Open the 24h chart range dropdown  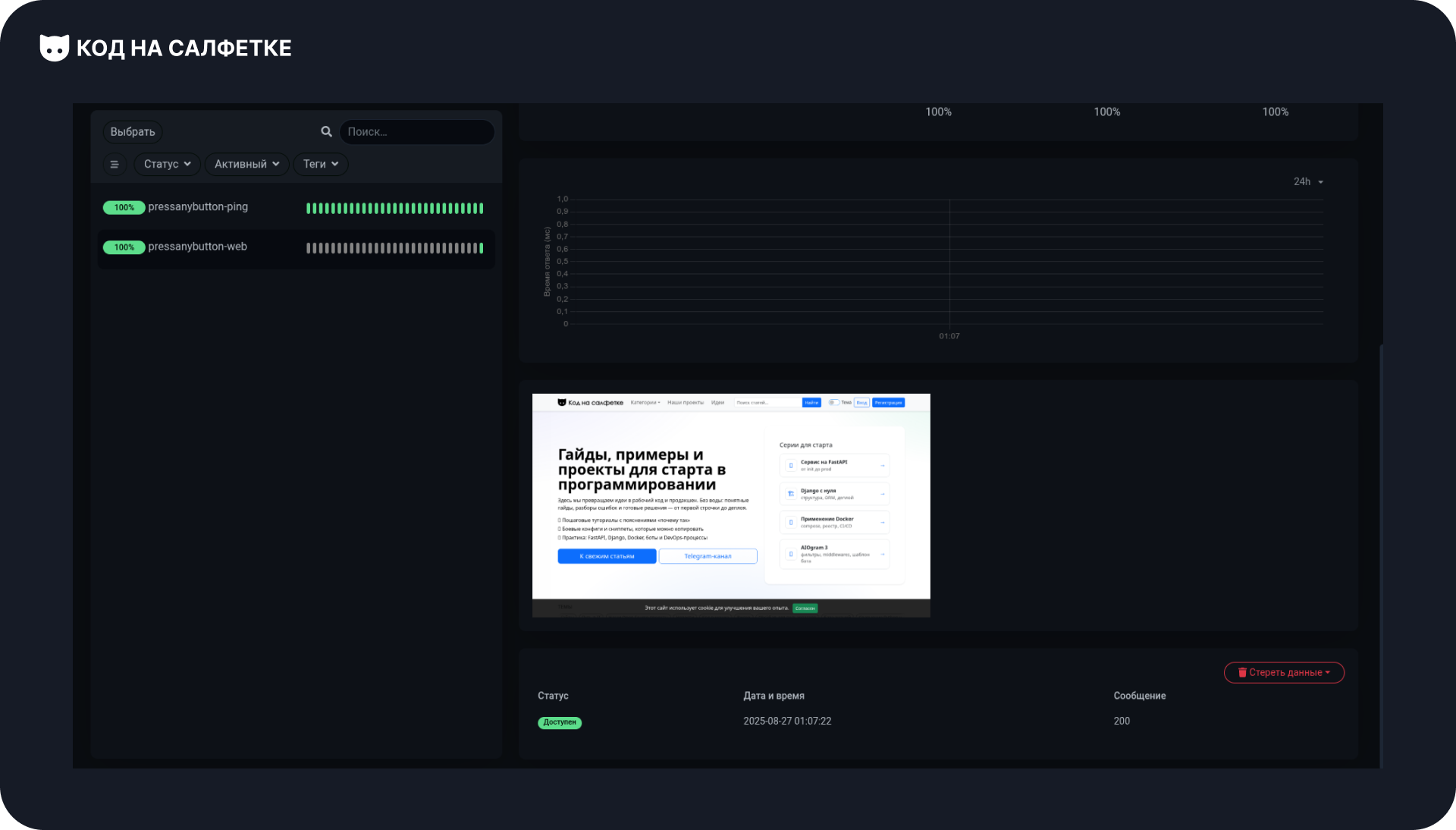pos(1308,182)
